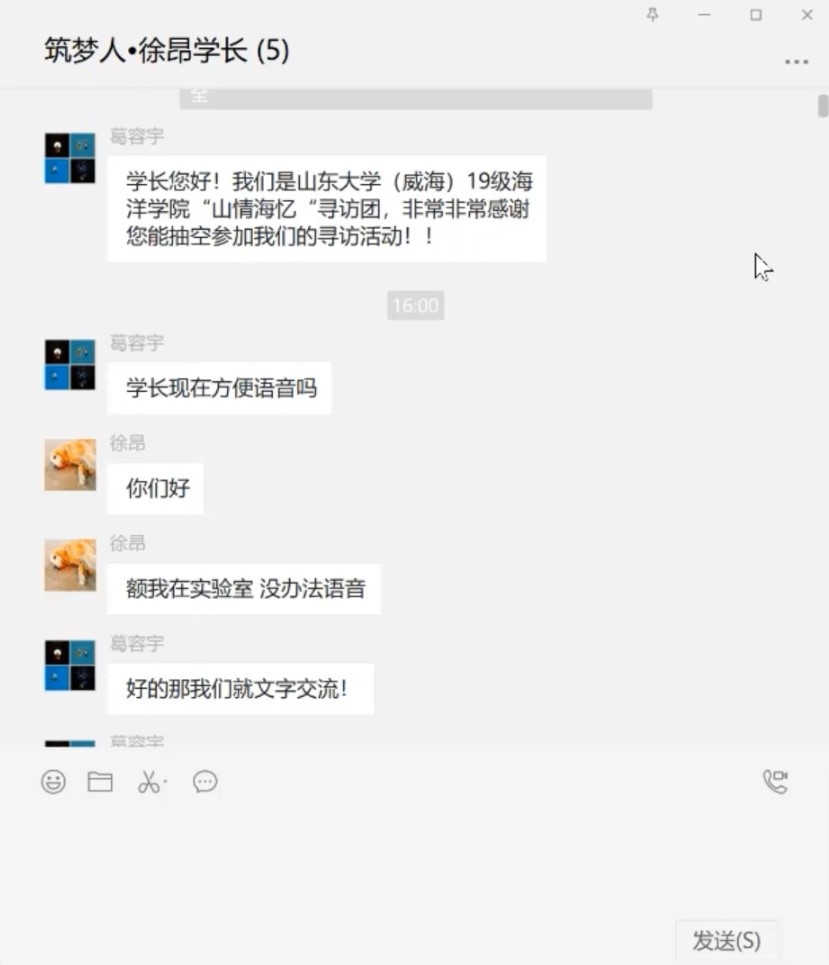Start a voice or video call
This screenshot has width=829, height=965.
coord(775,782)
